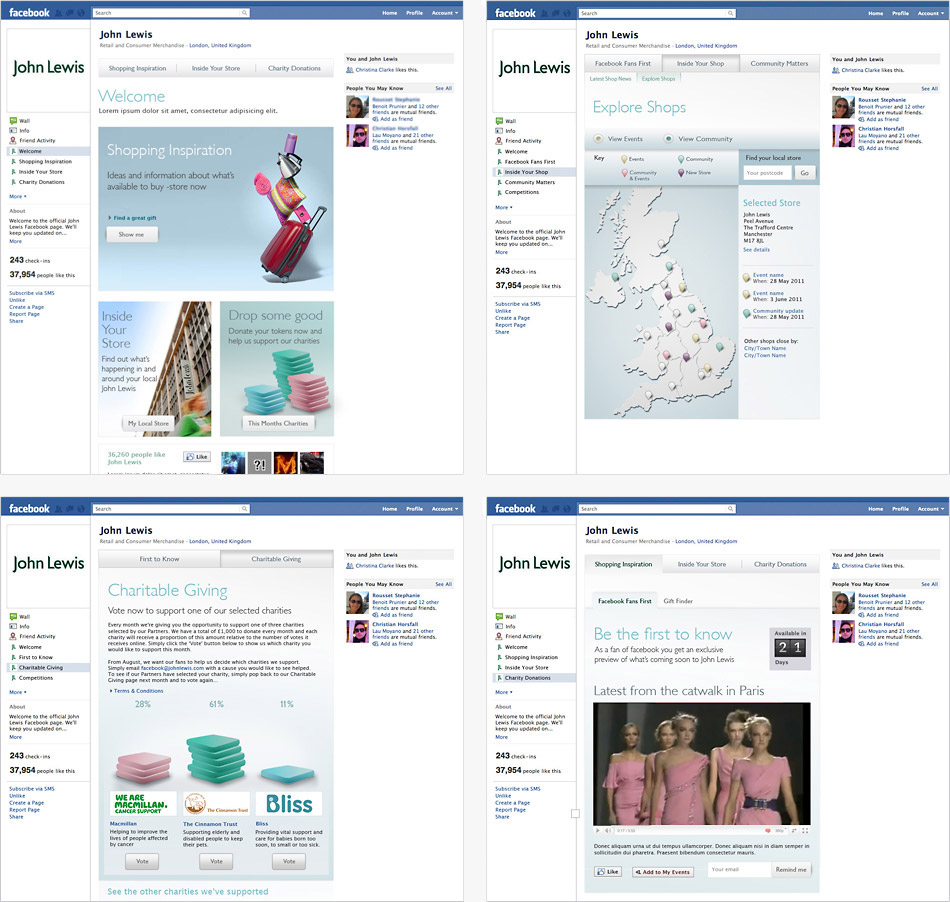The image size is (950, 902).
Task: Click the Your email field
Action: tap(739, 870)
